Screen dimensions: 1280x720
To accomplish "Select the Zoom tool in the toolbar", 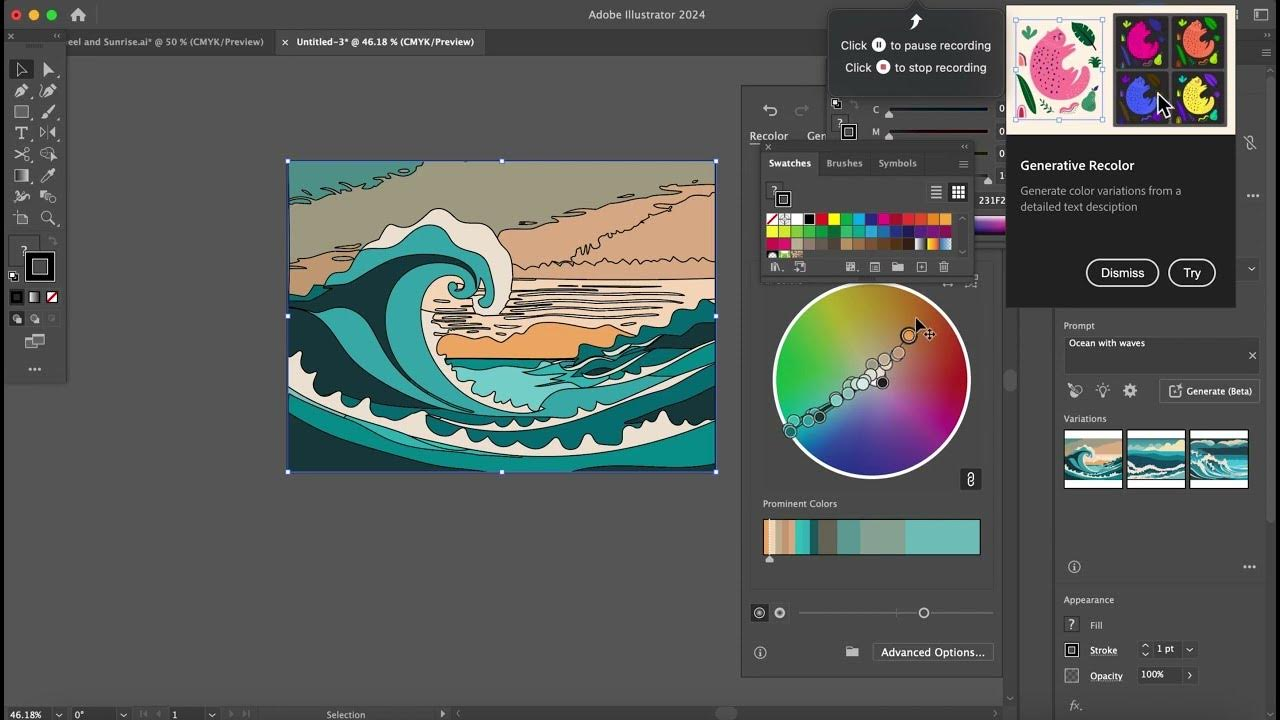I will [x=47, y=217].
